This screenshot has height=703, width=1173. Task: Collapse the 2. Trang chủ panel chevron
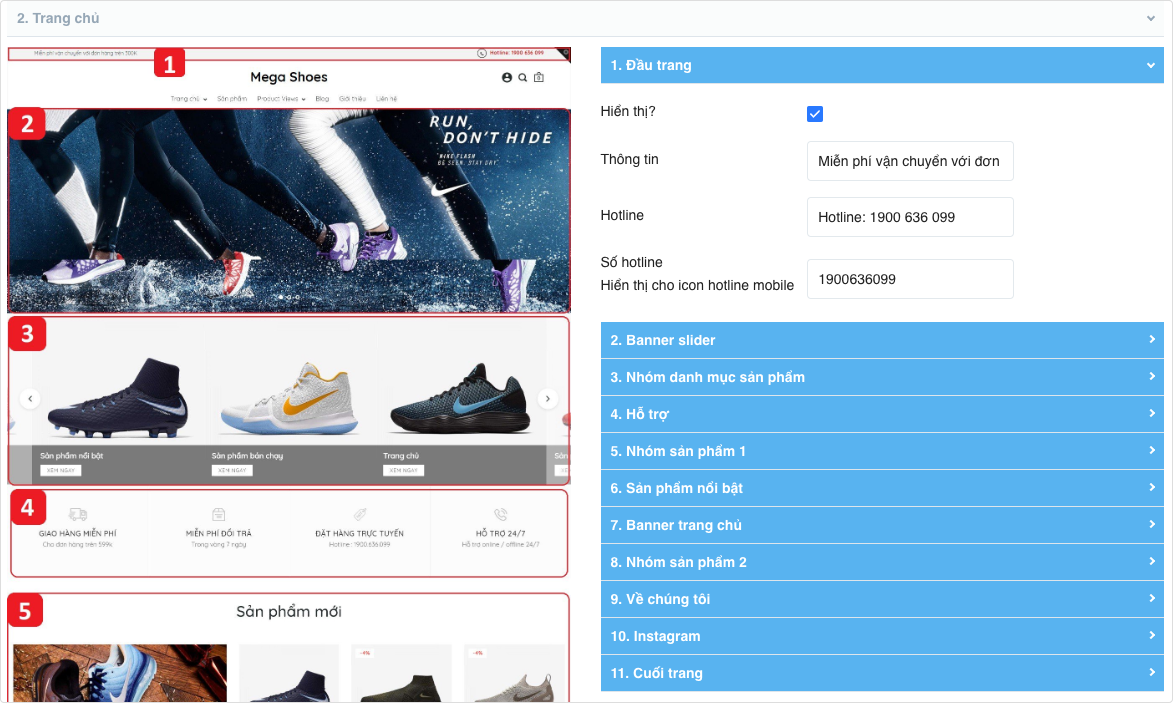coord(1152,18)
